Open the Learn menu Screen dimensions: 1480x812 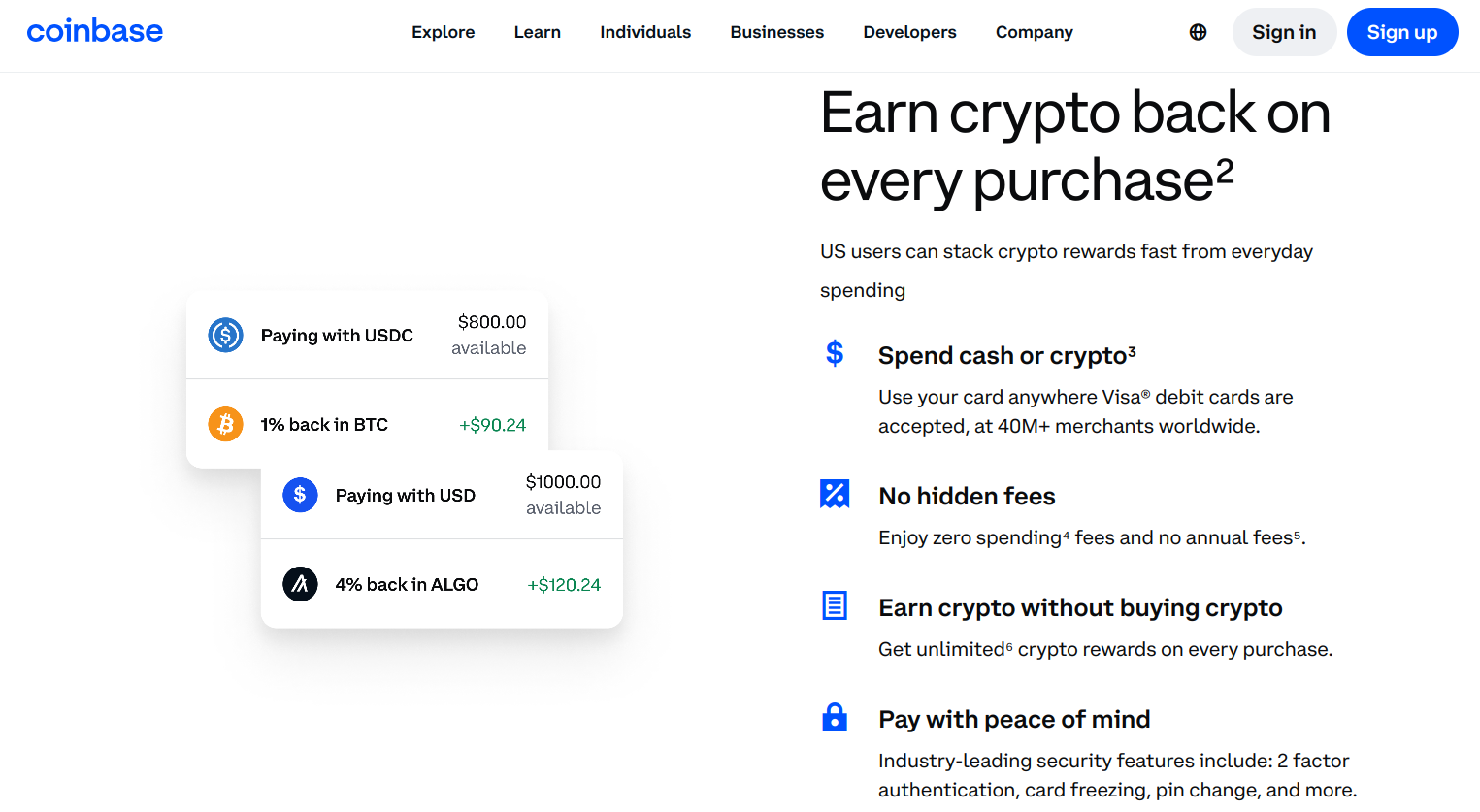538,32
